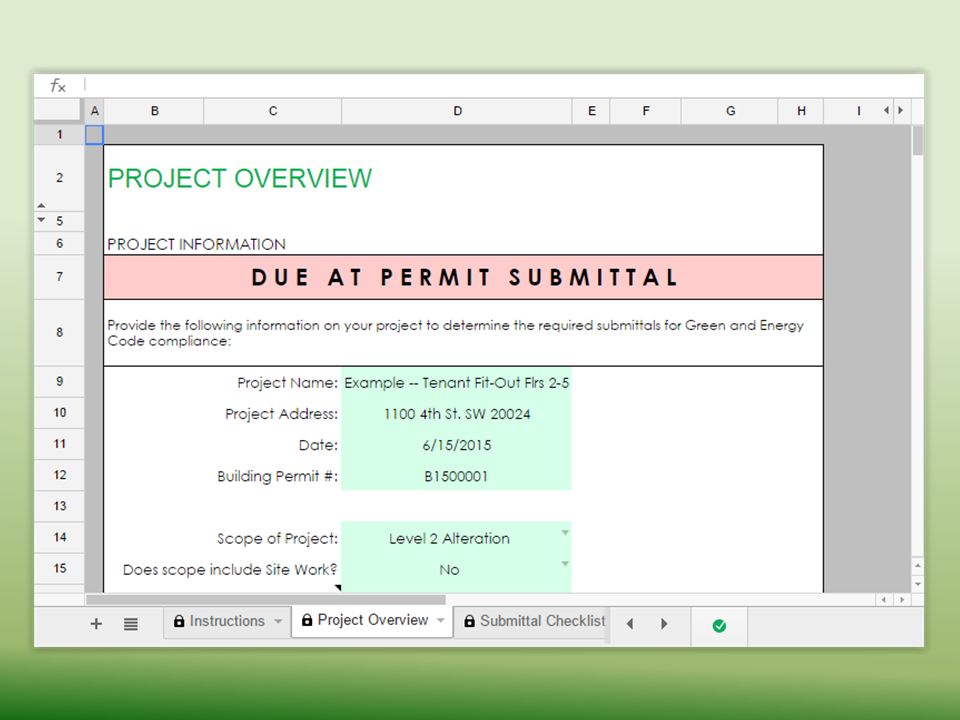Select row 14 header
Screen dimensions: 960x720
(59, 538)
